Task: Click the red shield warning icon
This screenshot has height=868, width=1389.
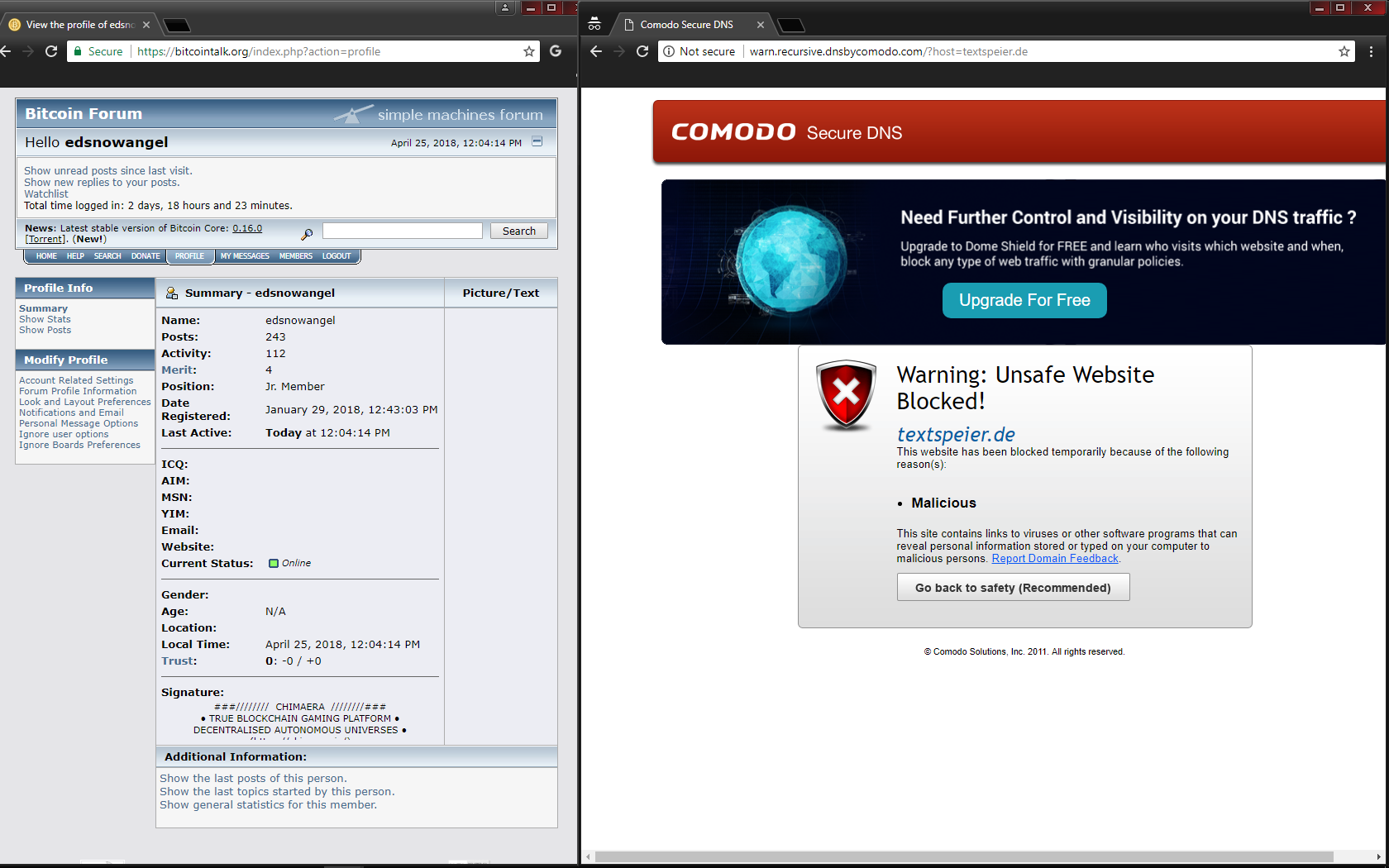Action: 846,394
